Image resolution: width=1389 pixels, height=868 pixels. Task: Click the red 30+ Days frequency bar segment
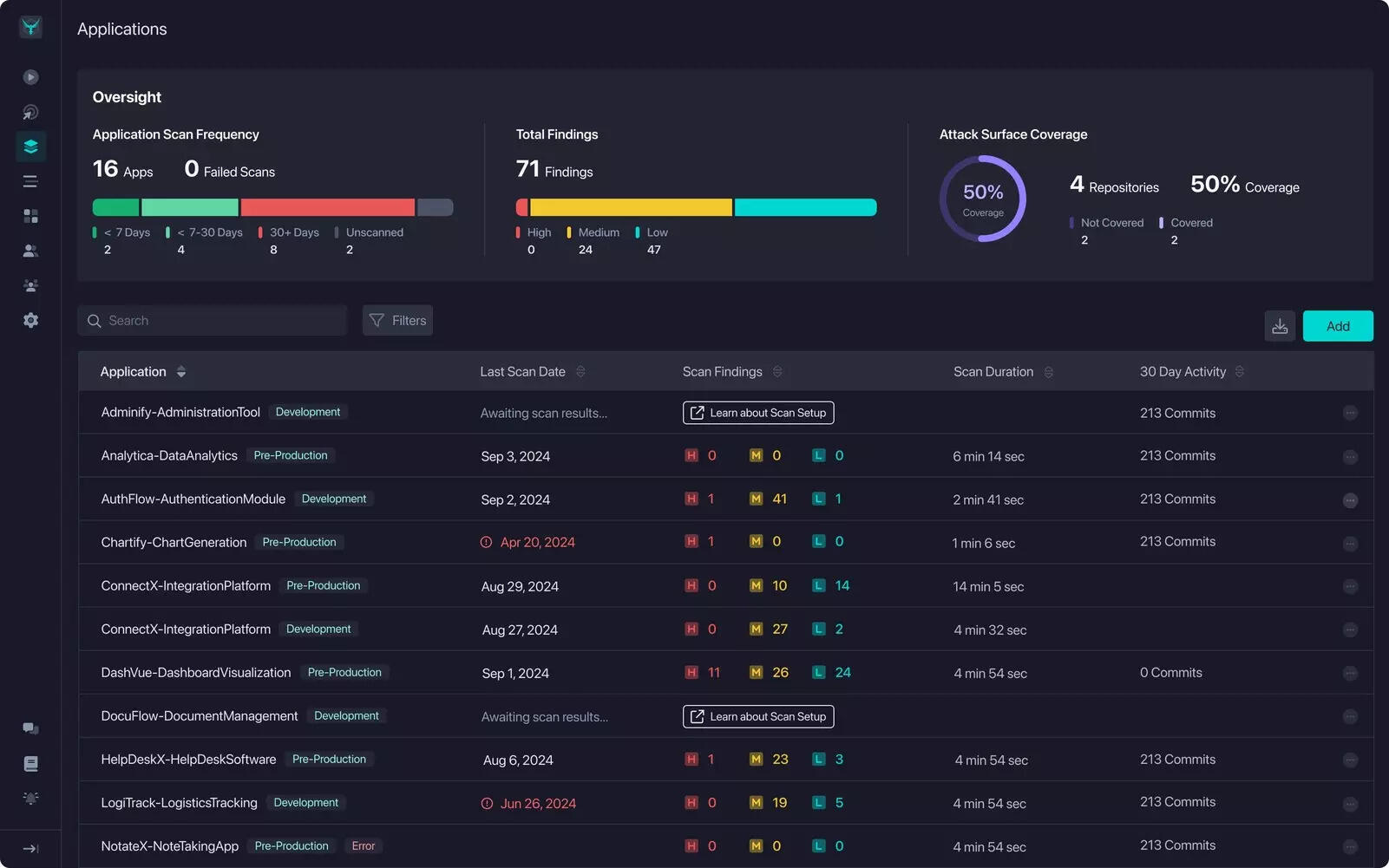click(x=327, y=207)
